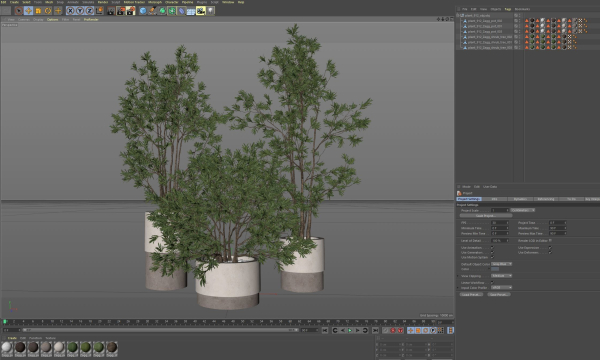Screen dimensions: 600x360
Task: Click the Spline pen tool icon
Action: point(152,11)
